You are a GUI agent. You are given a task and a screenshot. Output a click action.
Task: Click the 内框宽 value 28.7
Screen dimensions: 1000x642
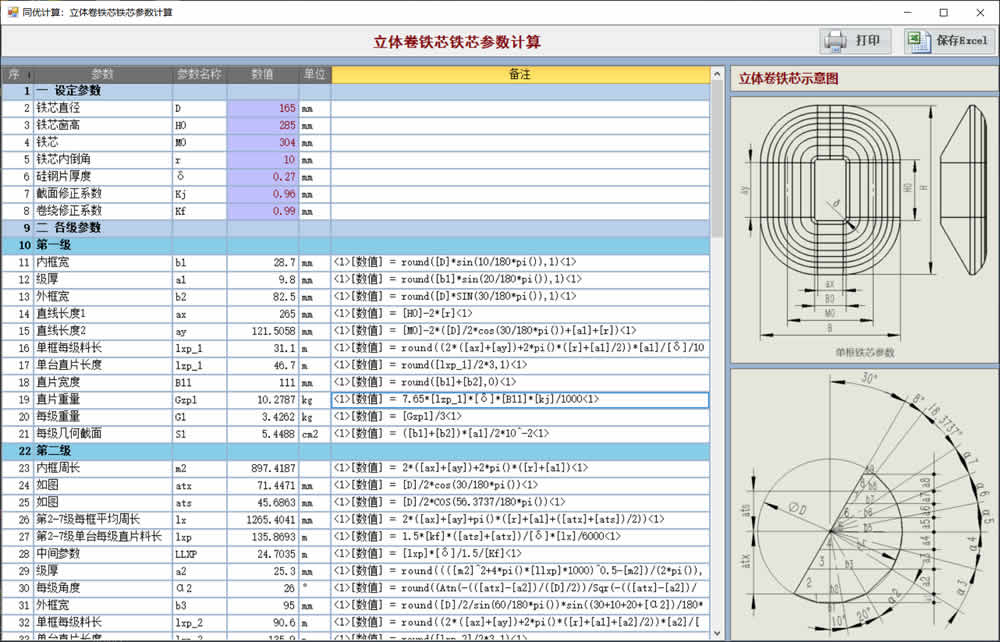[263, 262]
